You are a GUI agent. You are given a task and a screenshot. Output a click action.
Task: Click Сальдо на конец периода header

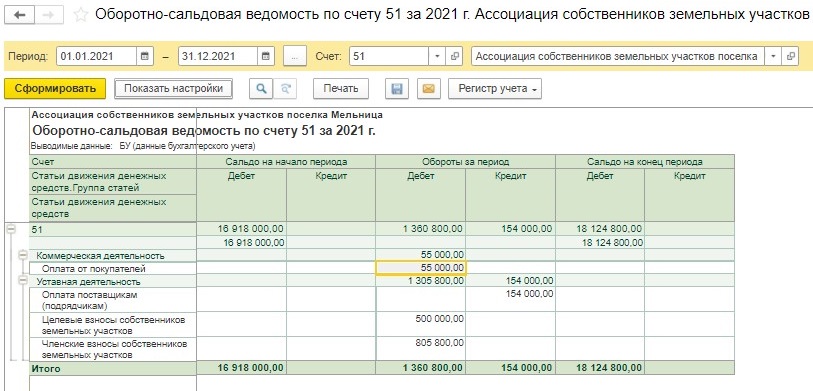point(645,161)
